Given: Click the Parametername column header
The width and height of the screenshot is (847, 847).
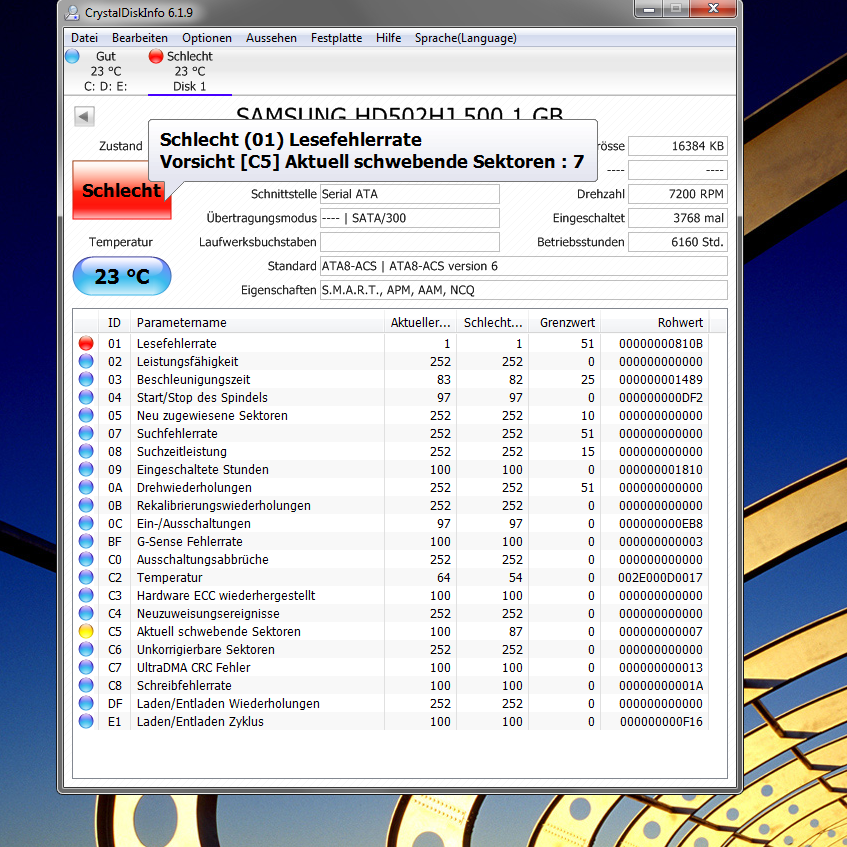Looking at the screenshot, I should (x=257, y=322).
